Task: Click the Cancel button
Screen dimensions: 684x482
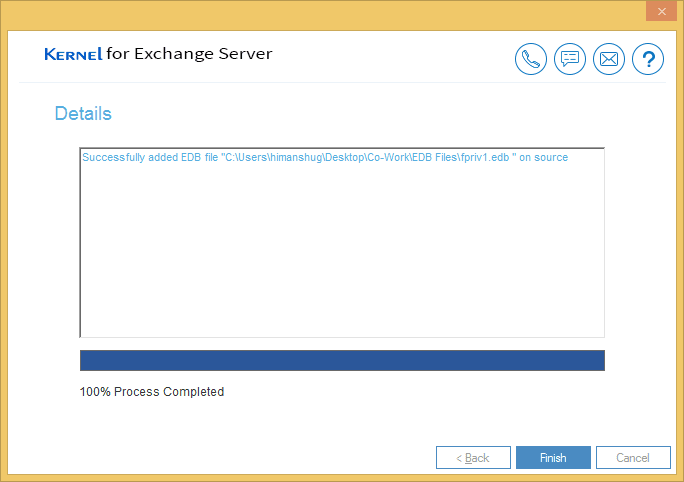Action: pos(633,458)
